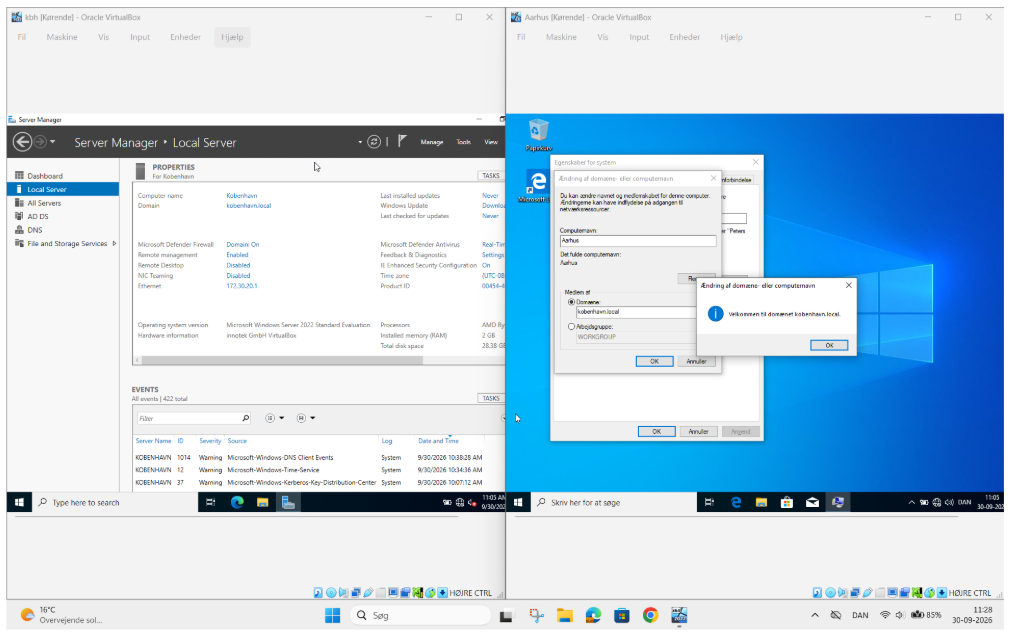Click the magnifier icon in Events filter
The width and height of the screenshot is (1010, 635).
tap(245, 419)
